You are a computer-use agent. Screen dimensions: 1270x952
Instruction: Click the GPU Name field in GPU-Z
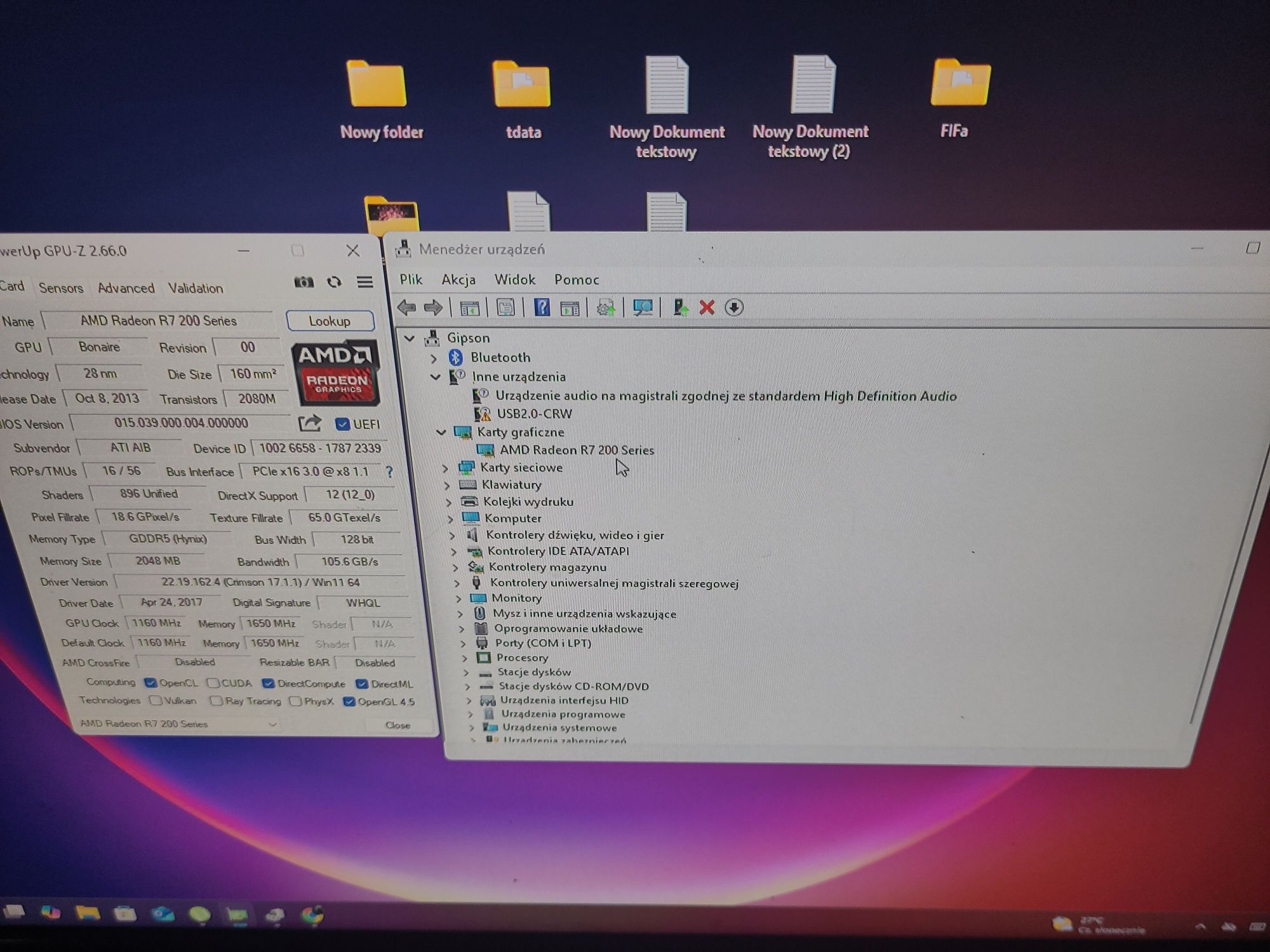158,321
